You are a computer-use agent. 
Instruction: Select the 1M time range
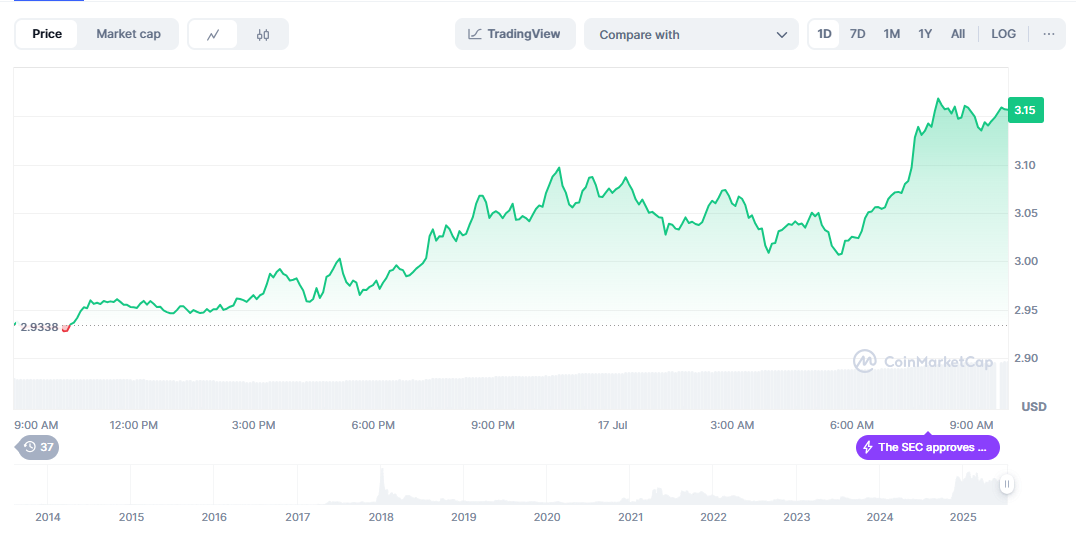pyautogui.click(x=891, y=34)
